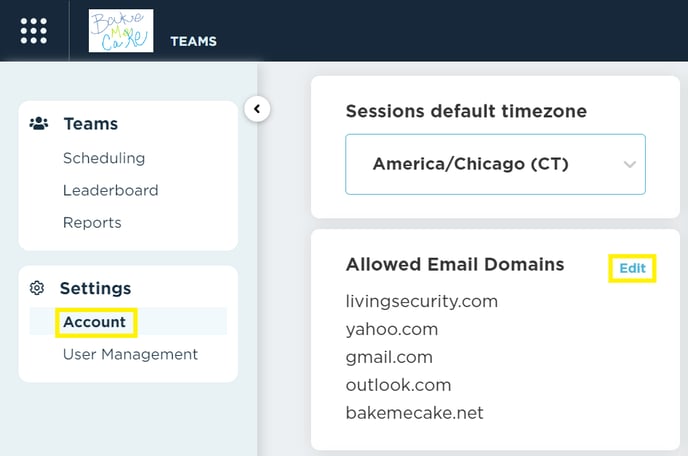Open the Settings section heading
Screen dimensions: 688x456
pos(95,288)
